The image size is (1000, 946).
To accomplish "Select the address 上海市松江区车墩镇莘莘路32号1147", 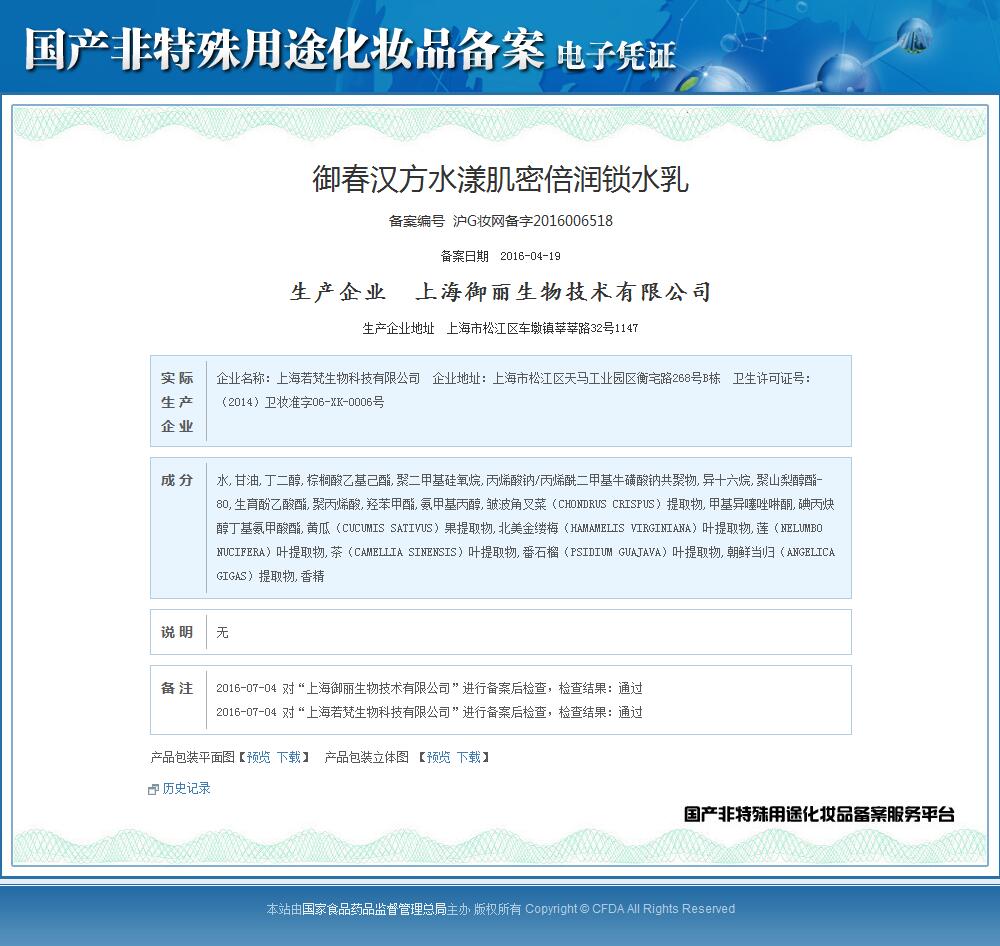I will tap(542, 328).
